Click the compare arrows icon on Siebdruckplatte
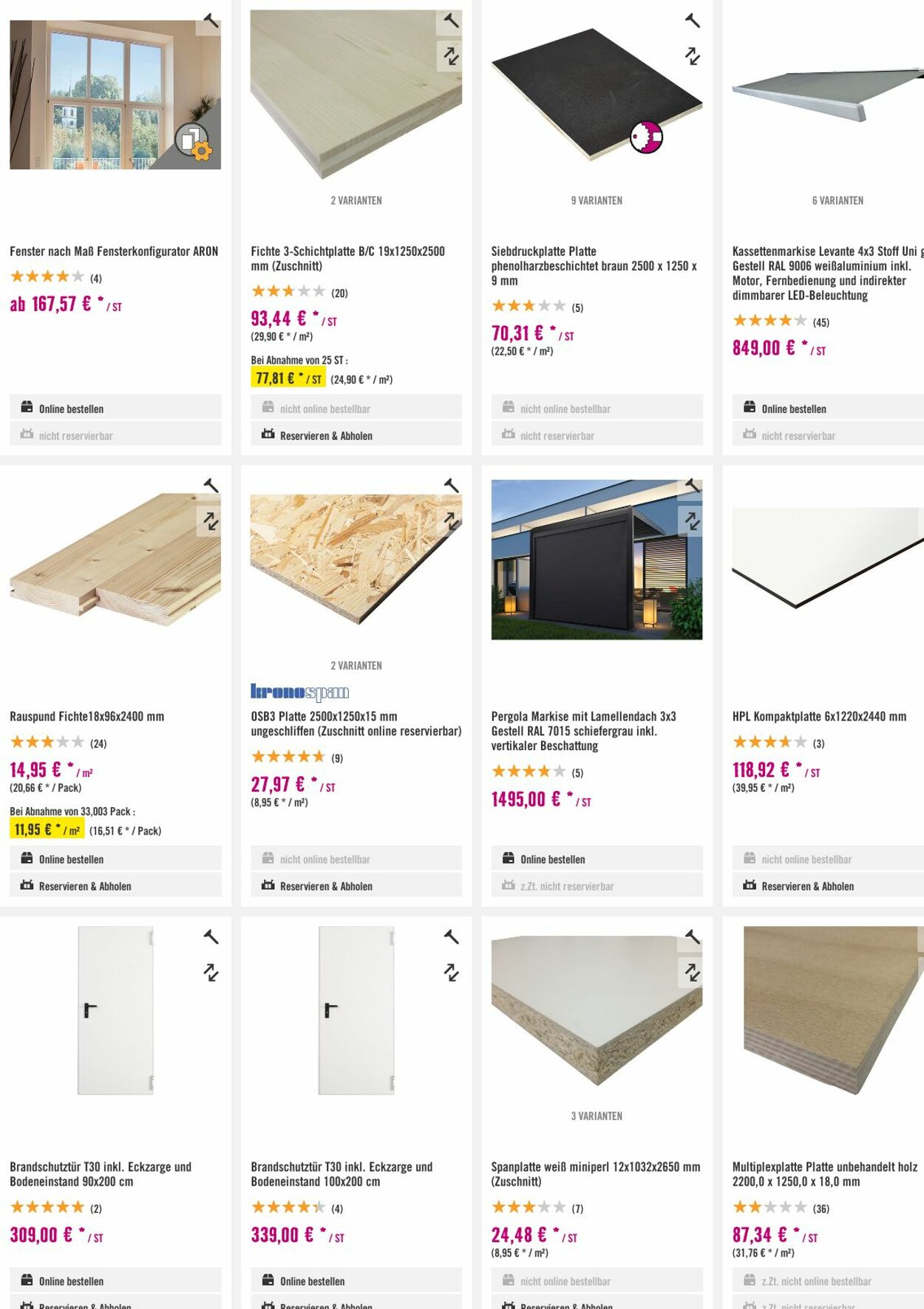 tap(692, 55)
